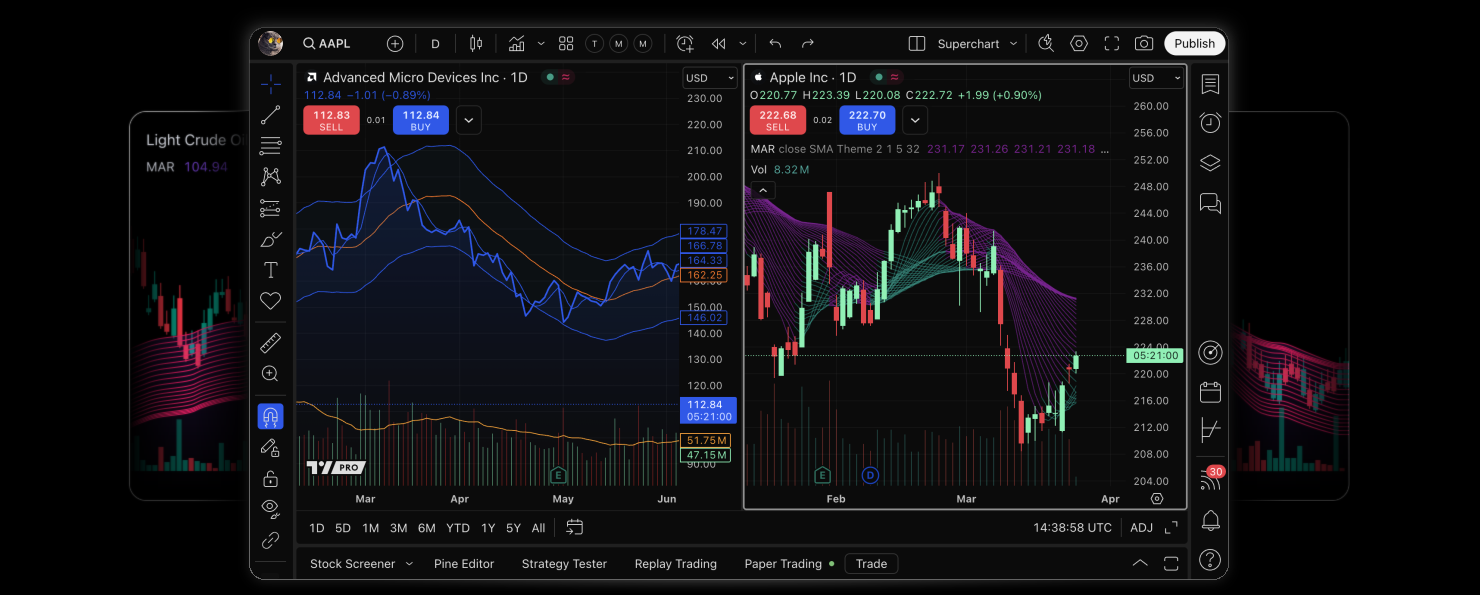Image resolution: width=1480 pixels, height=595 pixels.
Task: Open the Emoji drawing tool
Action: click(x=270, y=300)
